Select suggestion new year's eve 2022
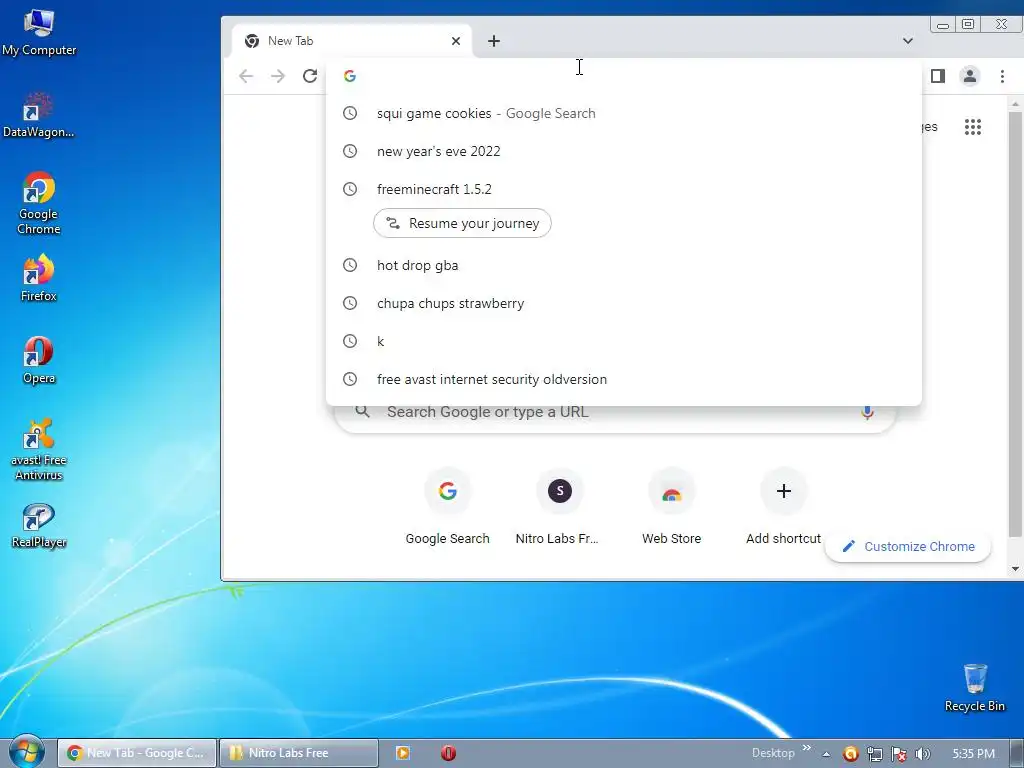This screenshot has height=768, width=1024. (624, 152)
